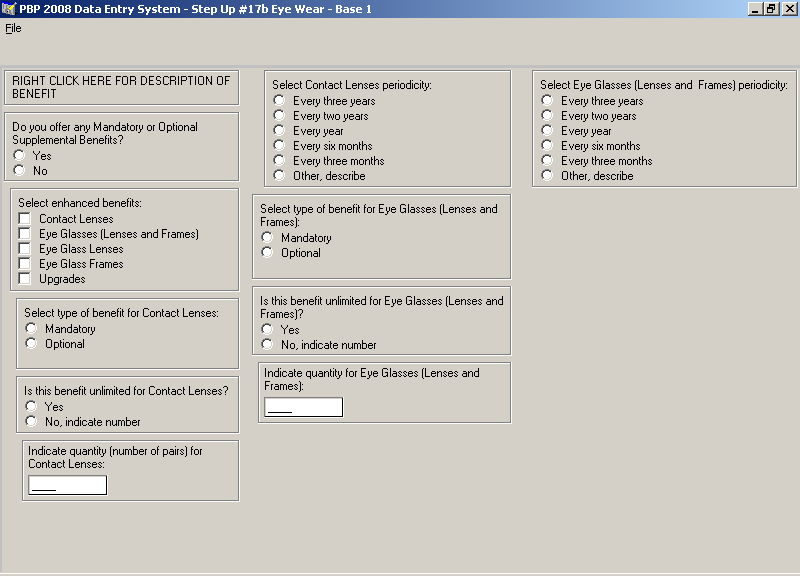Screen dimensions: 800x576
Task: Select No for Mandatory or Optional Supplemental Benefits
Action: 19,170
